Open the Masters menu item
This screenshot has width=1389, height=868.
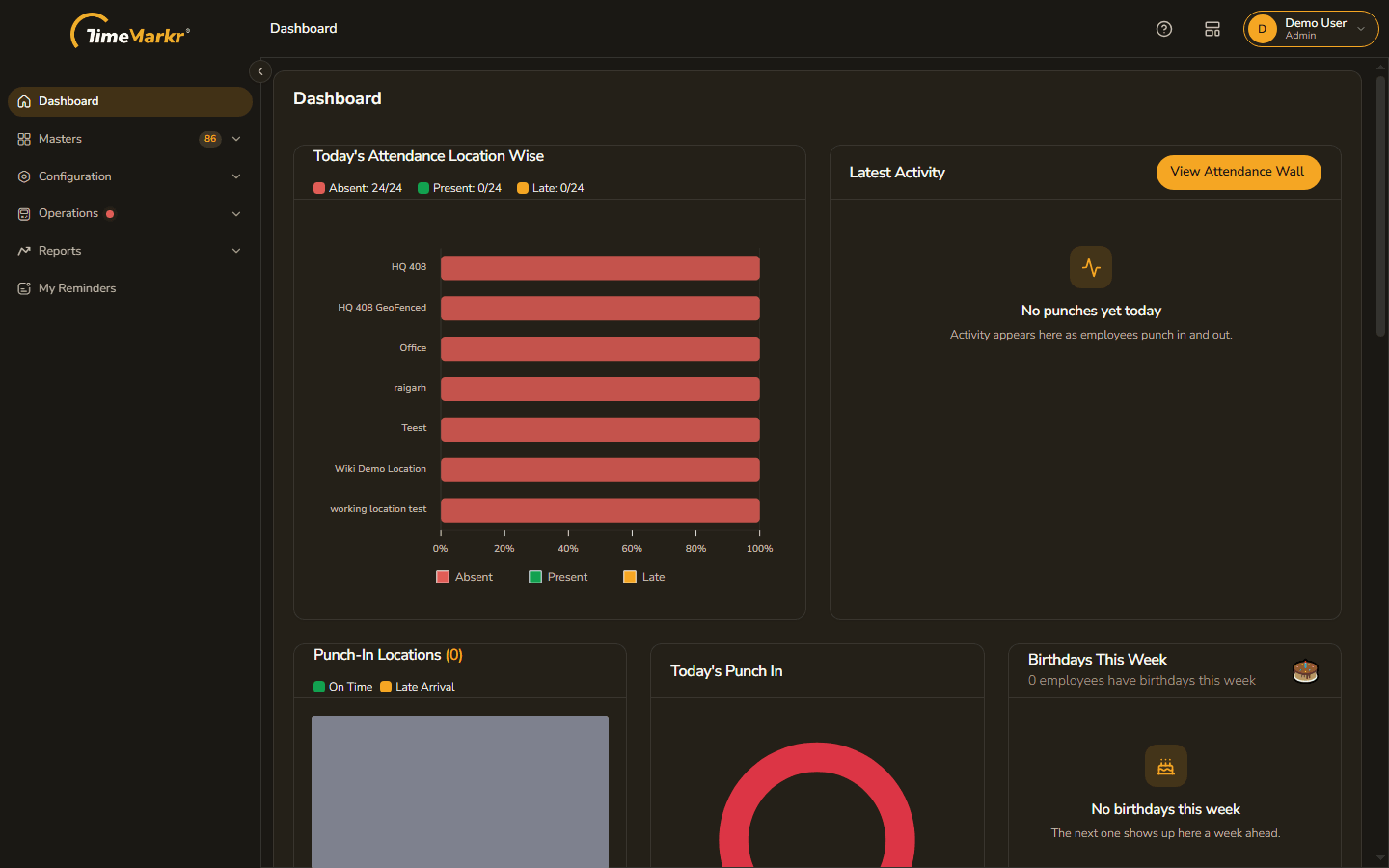point(130,139)
